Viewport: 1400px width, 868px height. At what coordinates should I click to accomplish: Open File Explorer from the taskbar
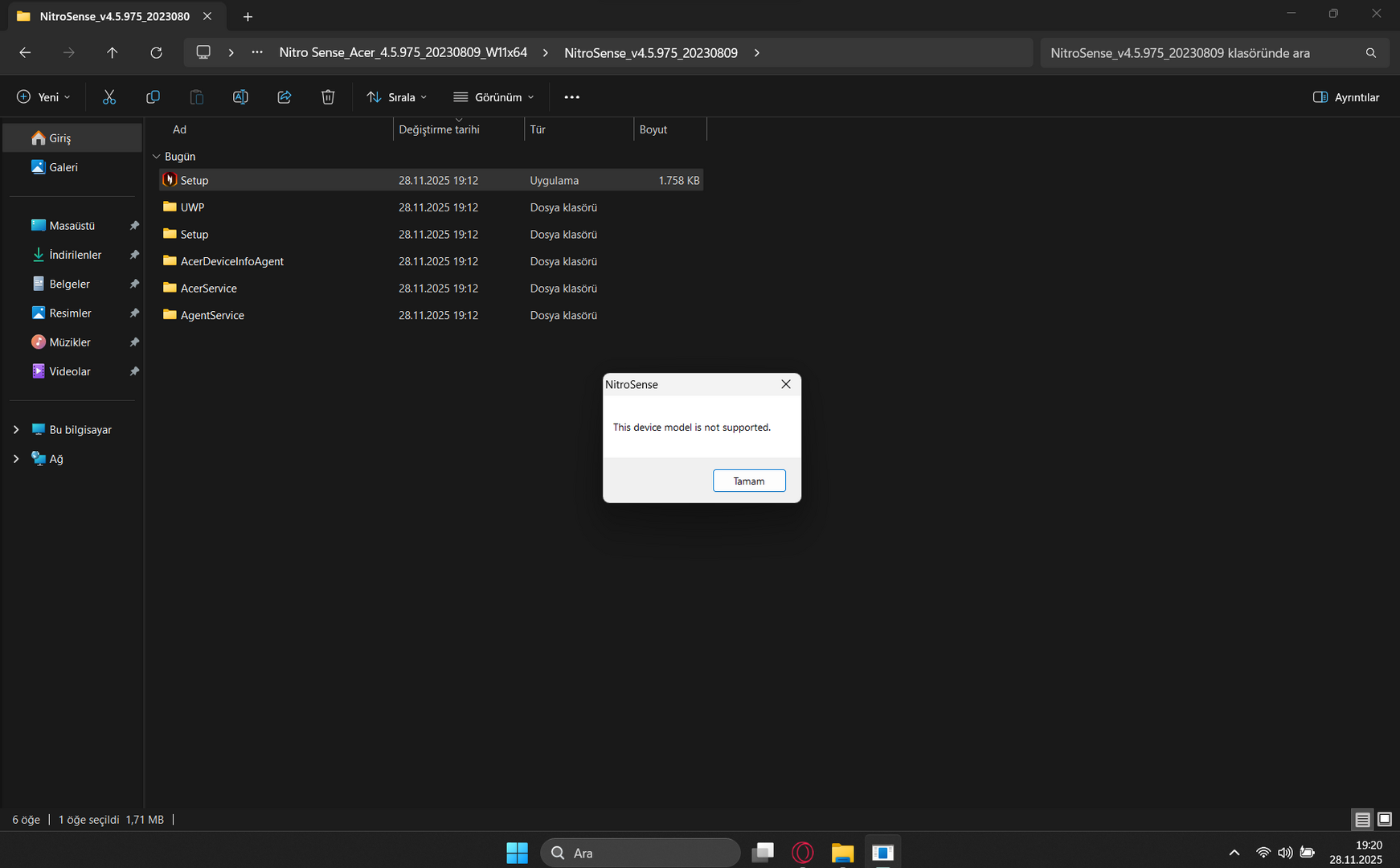click(x=842, y=853)
